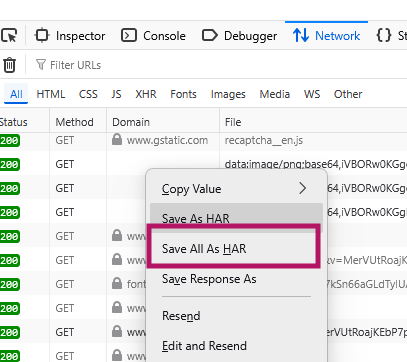Filter requests by WS
The height and width of the screenshot is (362, 407).
click(x=312, y=94)
